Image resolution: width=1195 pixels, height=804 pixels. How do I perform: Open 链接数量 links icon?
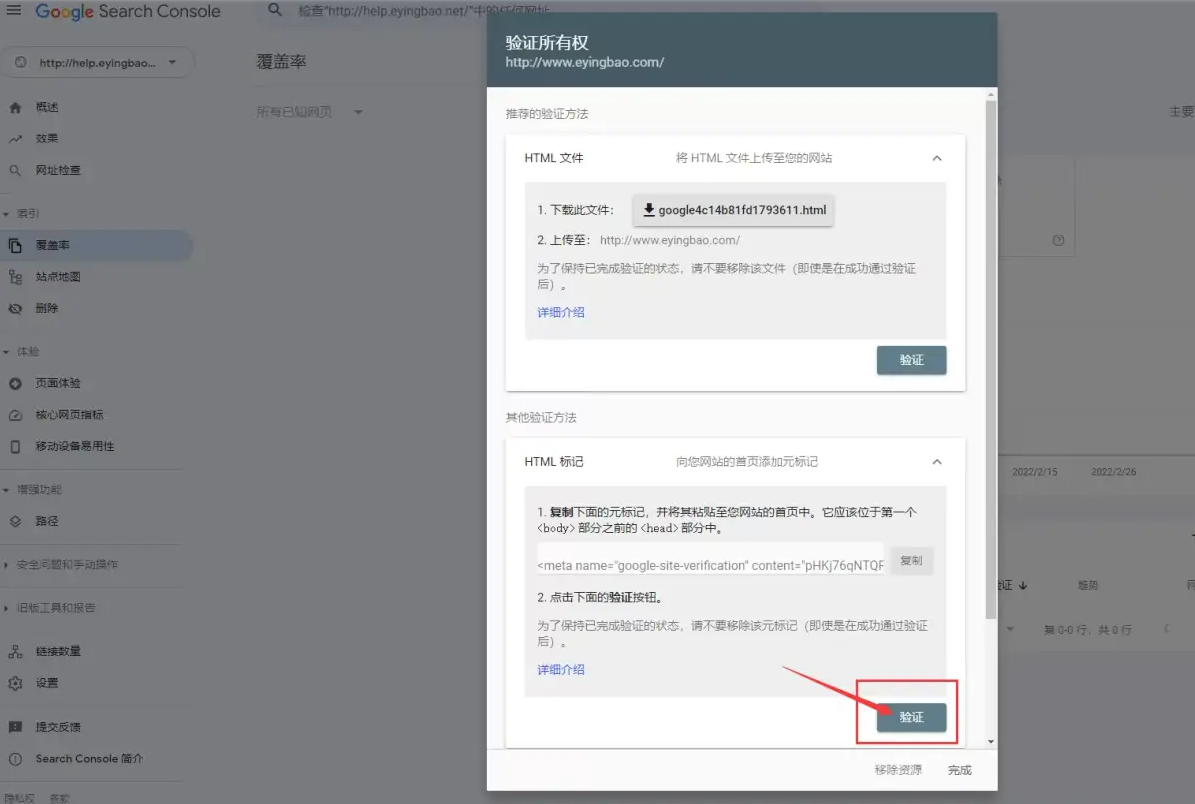pos(15,652)
